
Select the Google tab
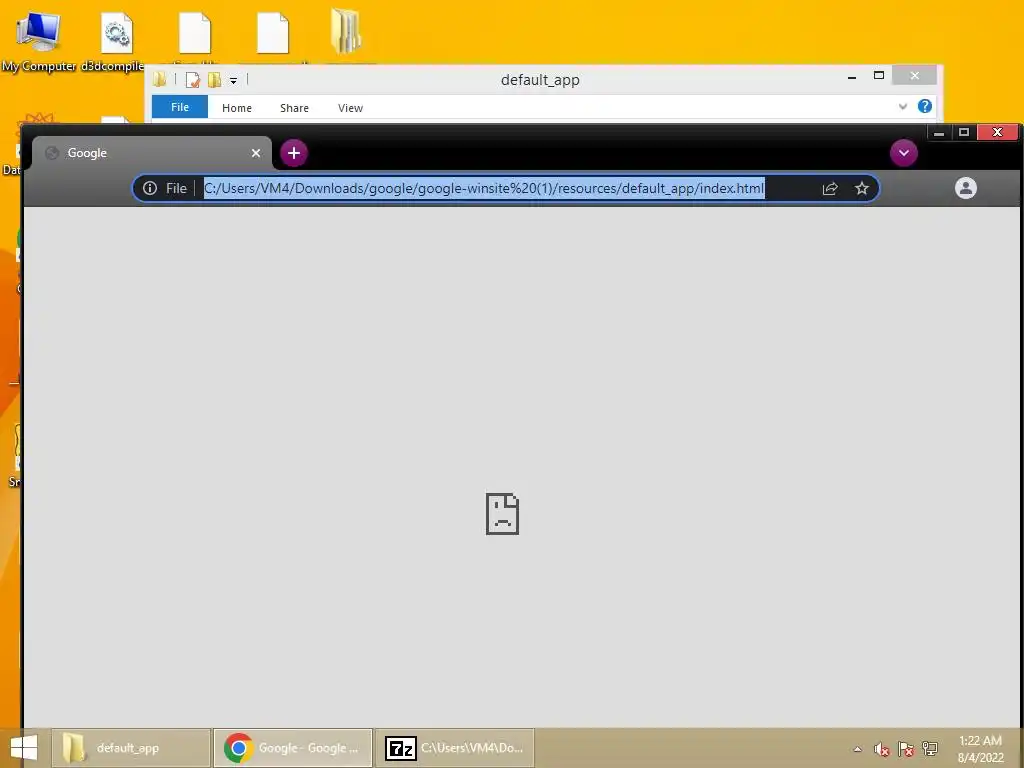(x=152, y=153)
